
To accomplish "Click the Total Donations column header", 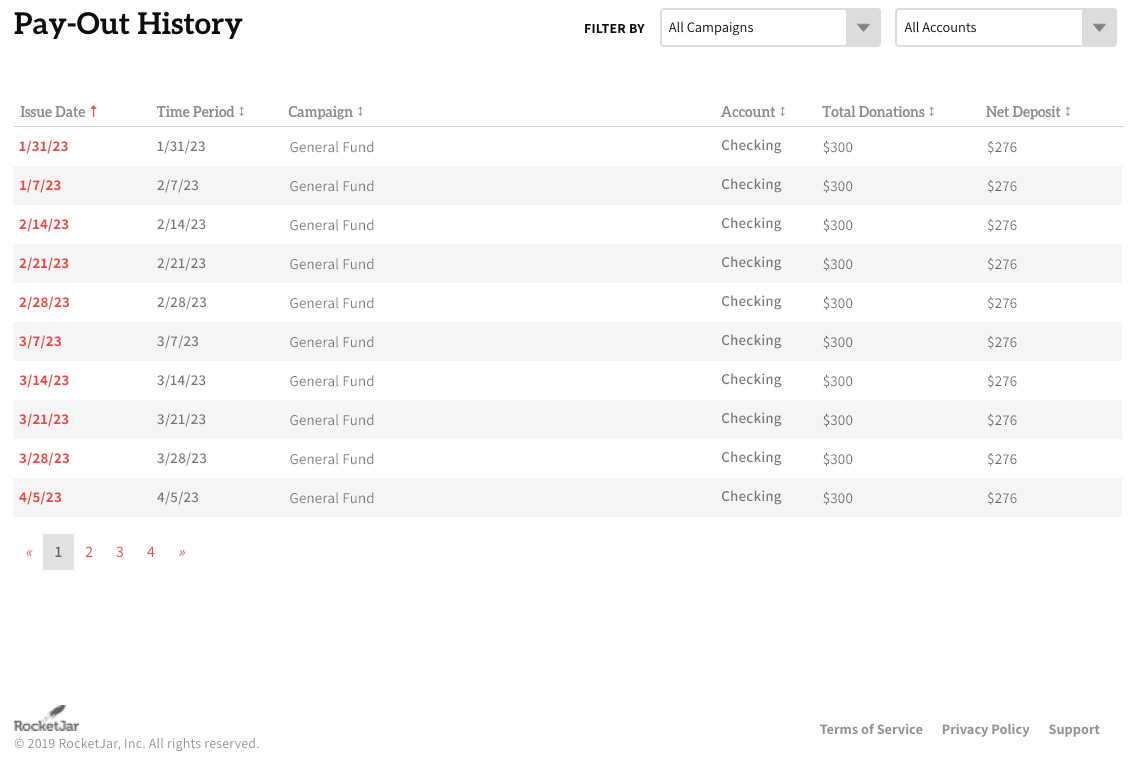I will click(873, 111).
